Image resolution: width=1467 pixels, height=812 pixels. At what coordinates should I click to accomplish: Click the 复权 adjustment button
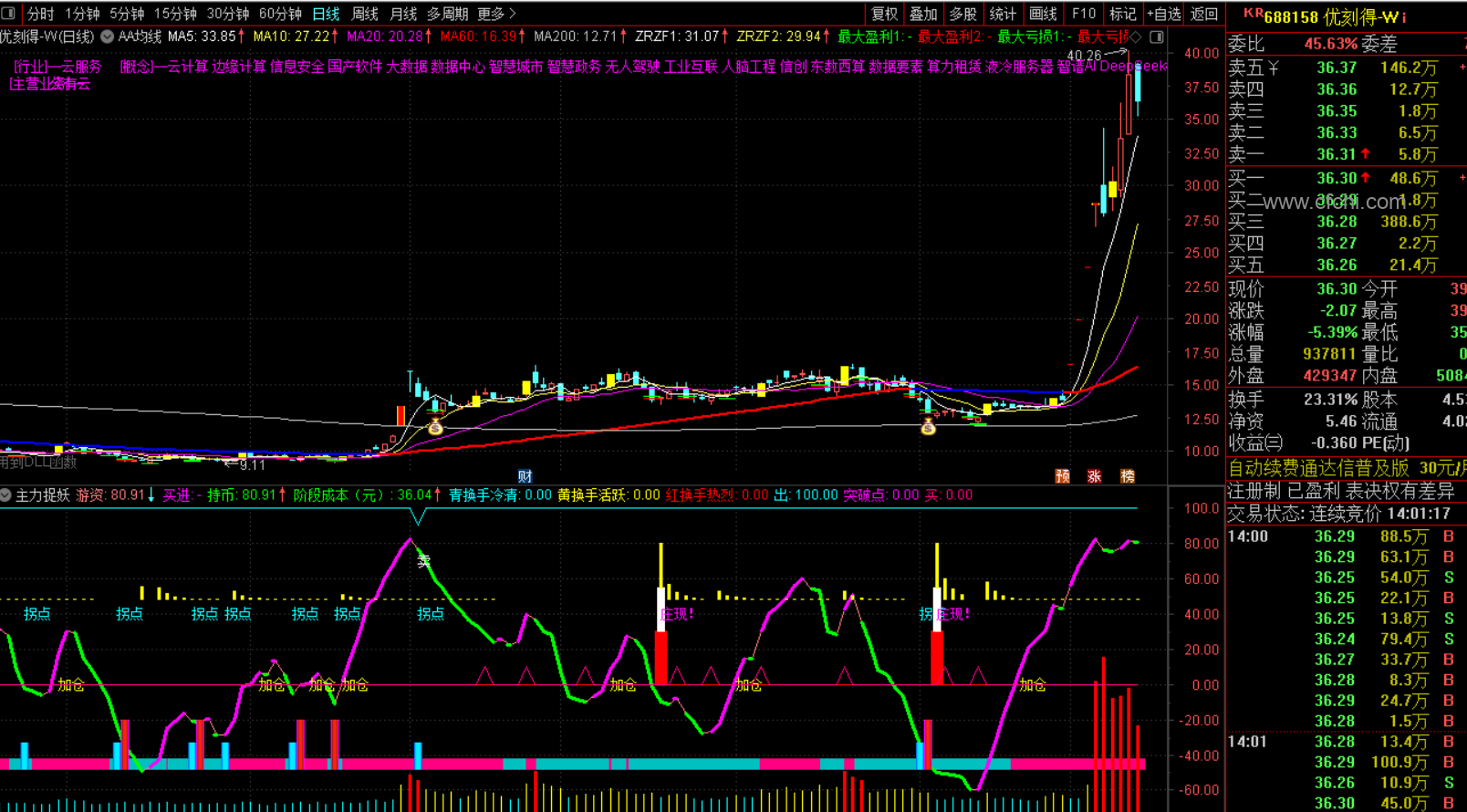(885, 14)
